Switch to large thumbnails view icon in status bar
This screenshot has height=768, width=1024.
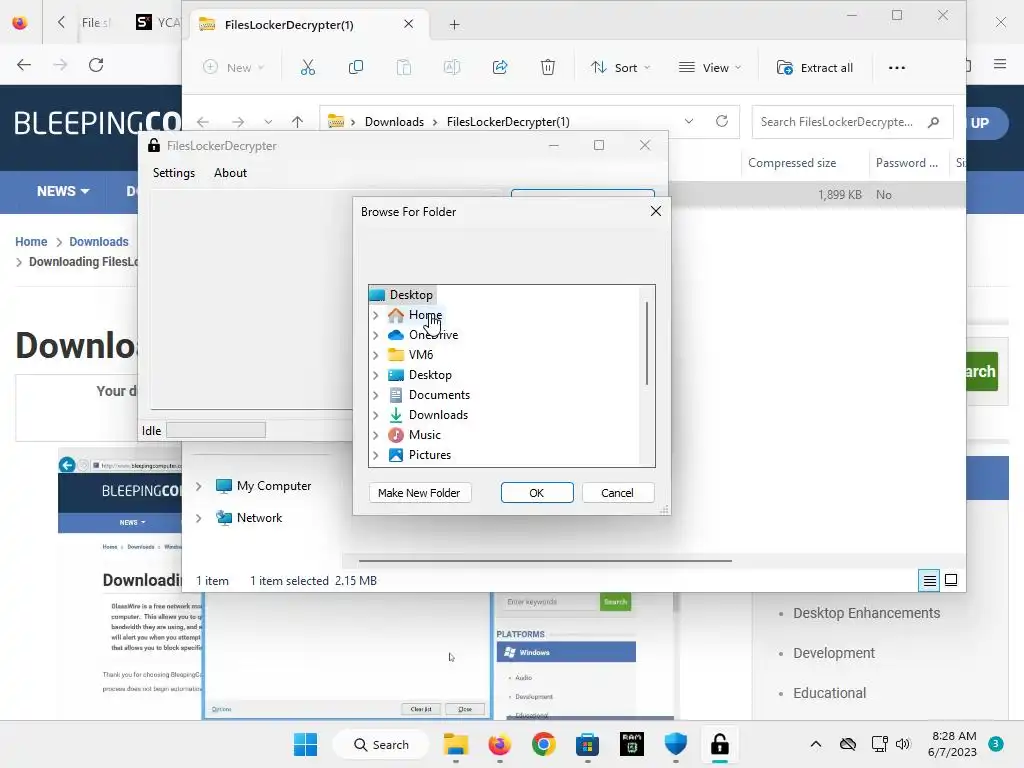[x=951, y=580]
